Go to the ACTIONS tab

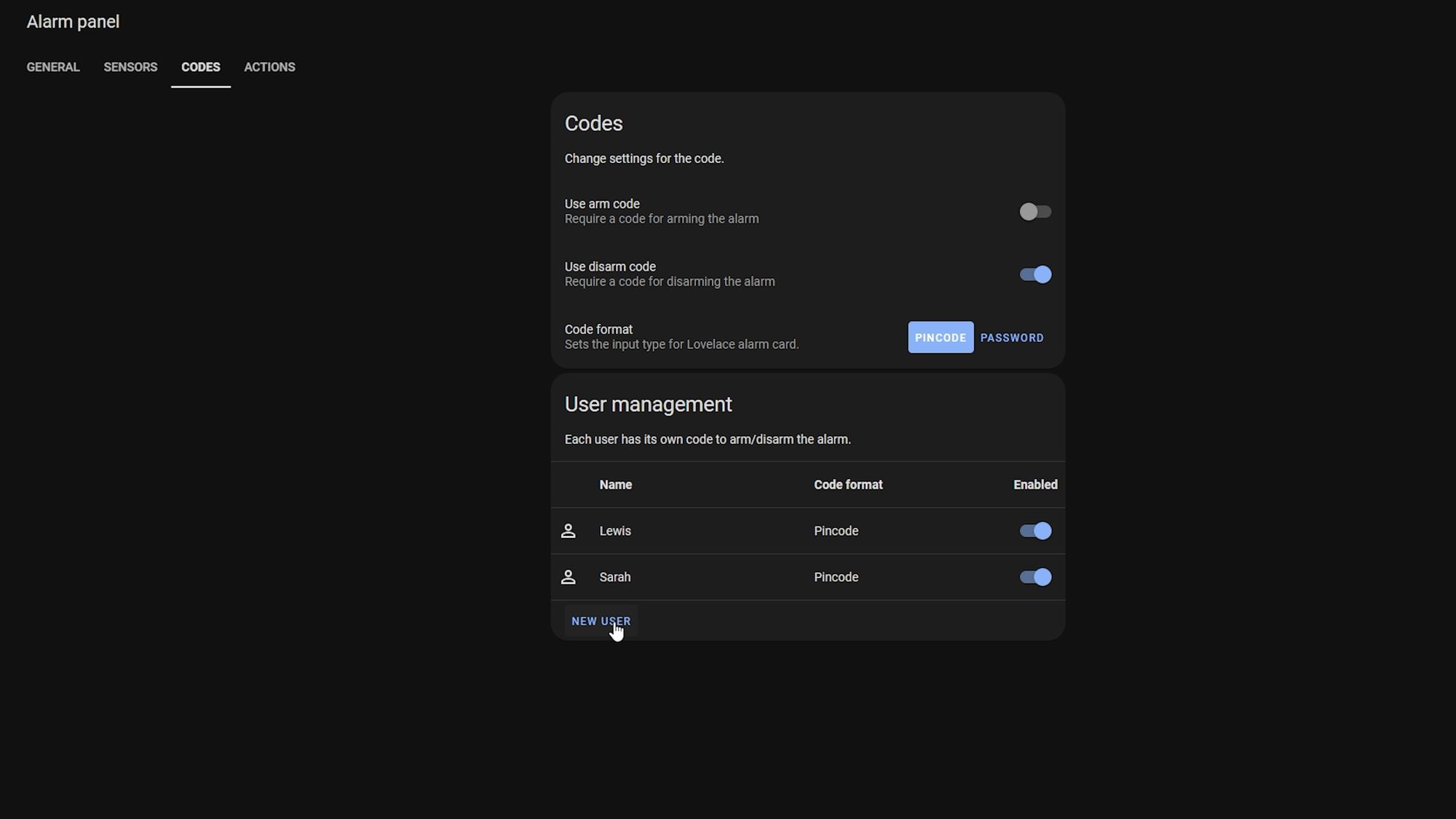269,67
